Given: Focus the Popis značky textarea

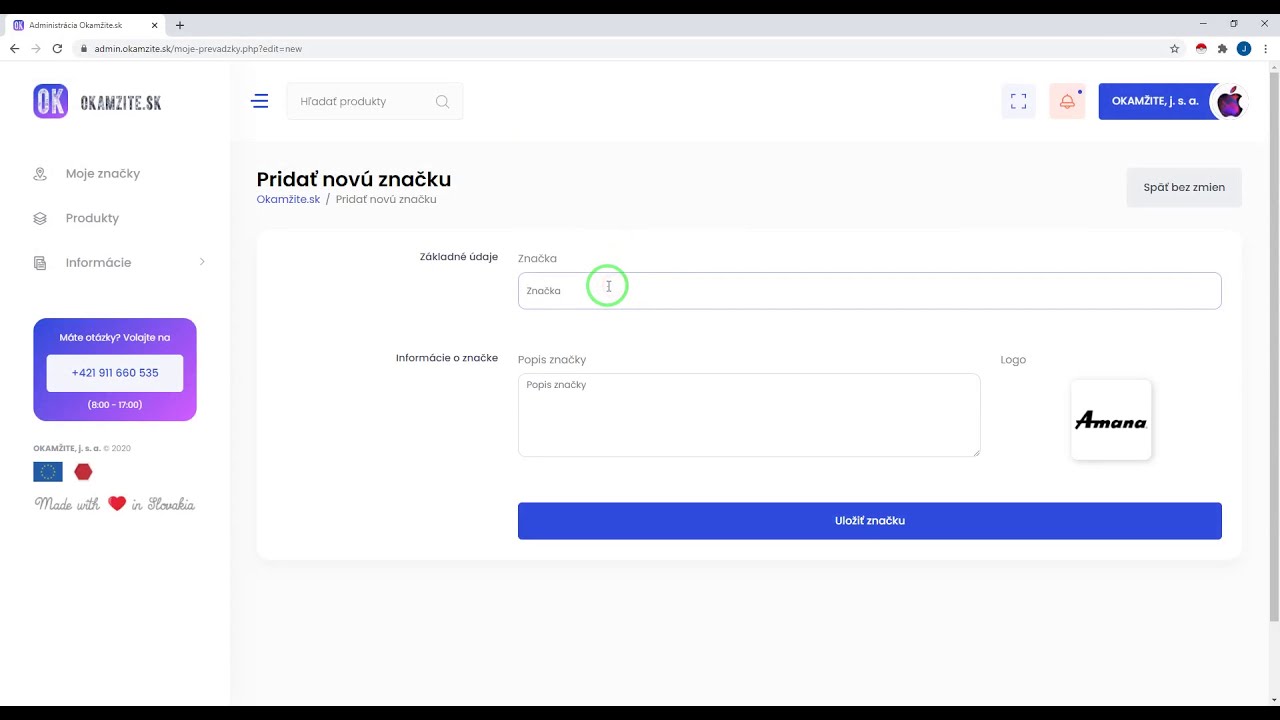Looking at the screenshot, I should (x=749, y=415).
